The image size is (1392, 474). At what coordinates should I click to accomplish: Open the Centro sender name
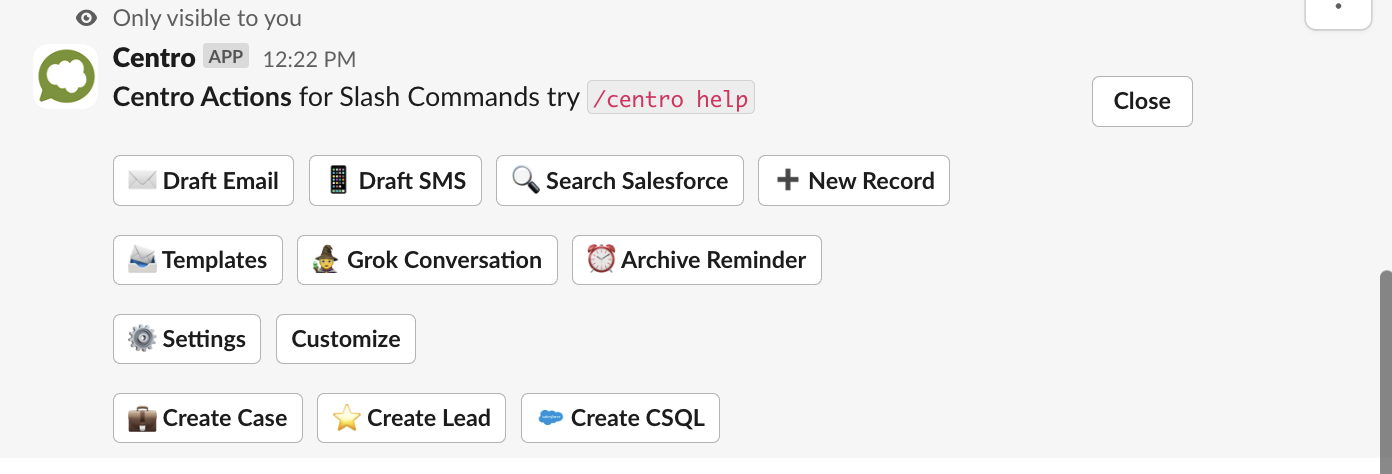(x=154, y=58)
